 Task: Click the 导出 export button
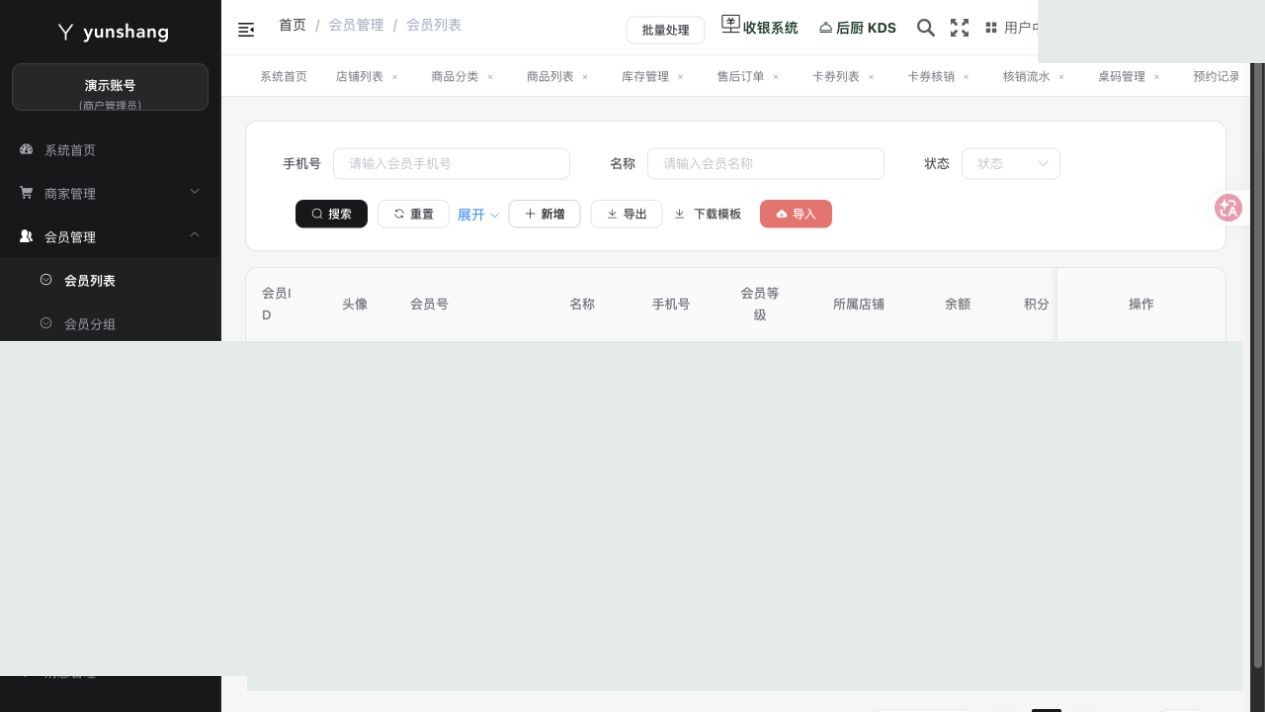[626, 214]
